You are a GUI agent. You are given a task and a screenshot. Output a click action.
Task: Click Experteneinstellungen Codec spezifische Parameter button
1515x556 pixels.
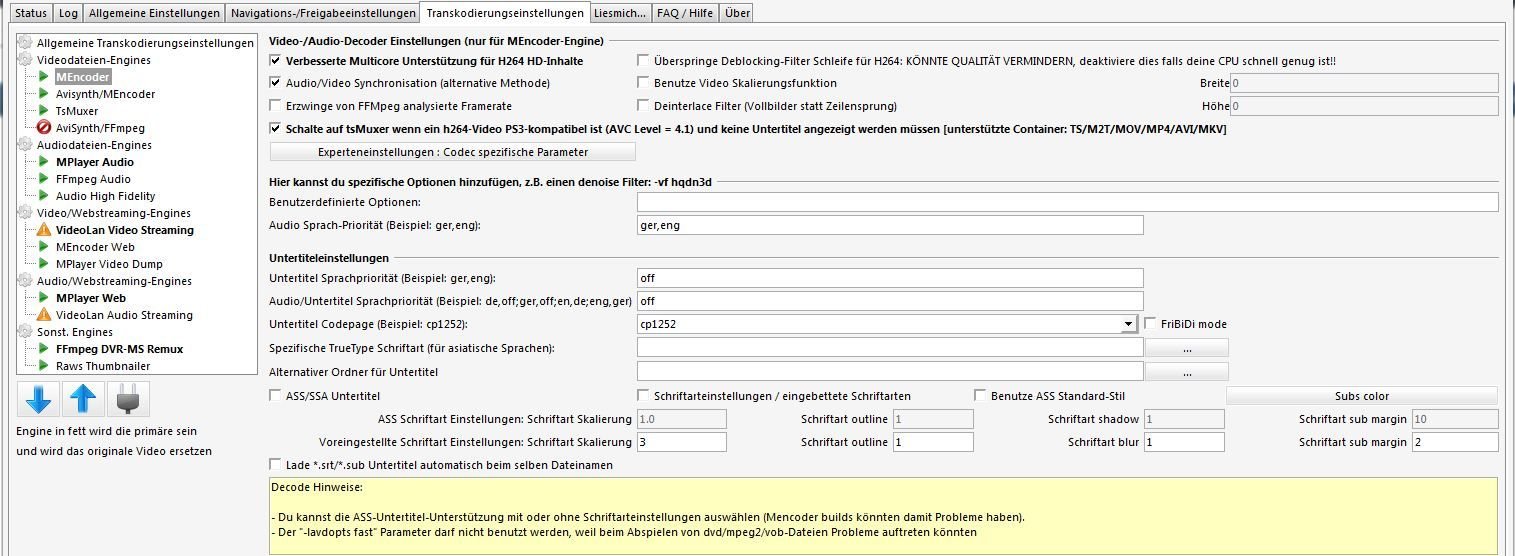pos(453,152)
